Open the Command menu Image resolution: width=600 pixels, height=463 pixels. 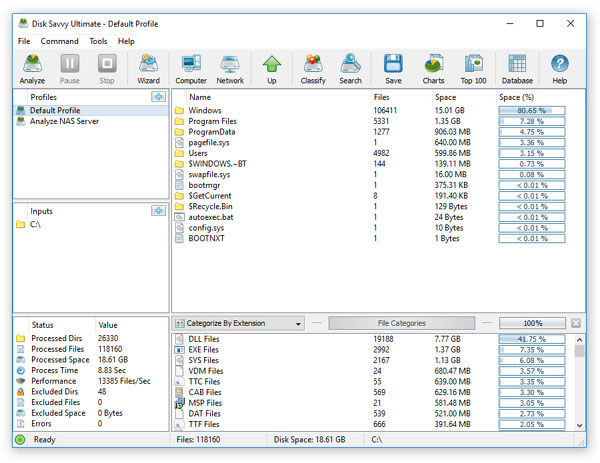(60, 41)
